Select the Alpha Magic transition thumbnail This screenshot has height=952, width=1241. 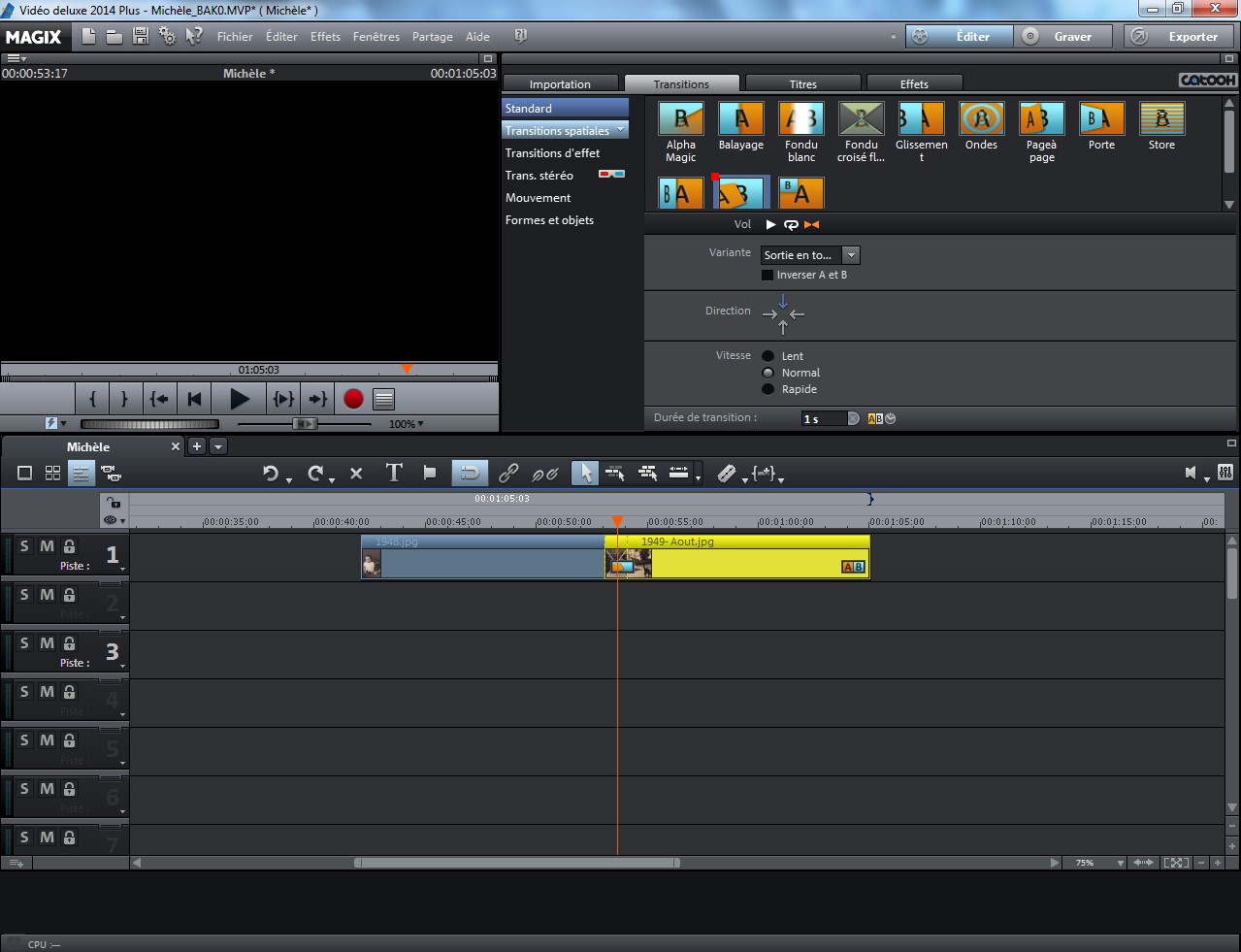coord(681,119)
